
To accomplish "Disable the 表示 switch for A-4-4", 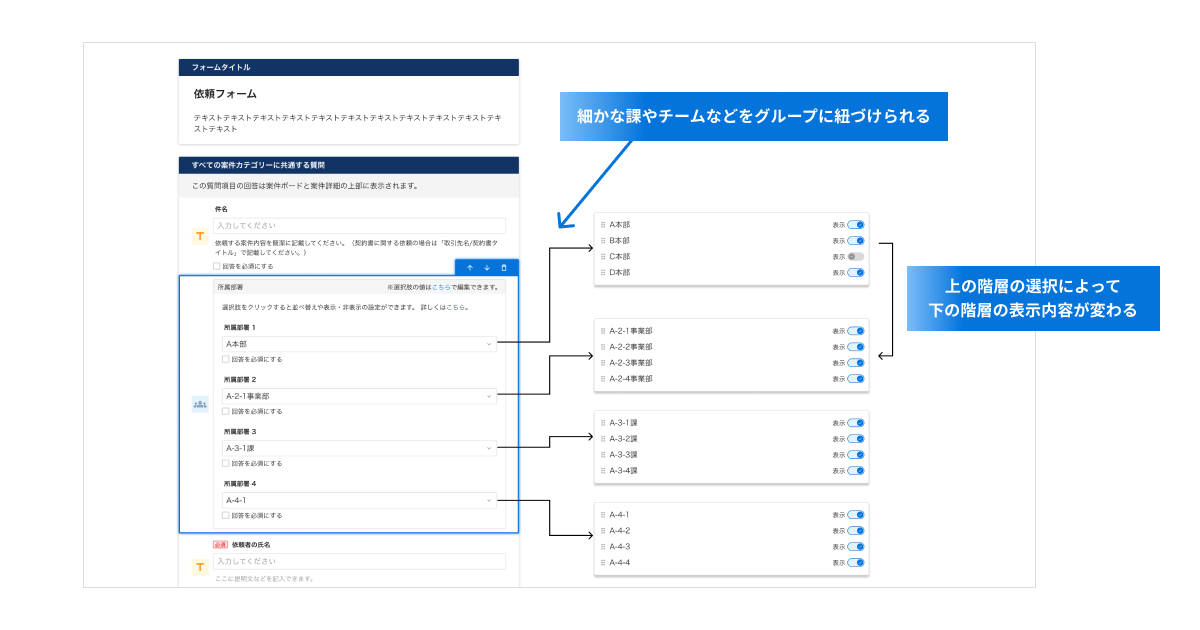I will tap(856, 562).
